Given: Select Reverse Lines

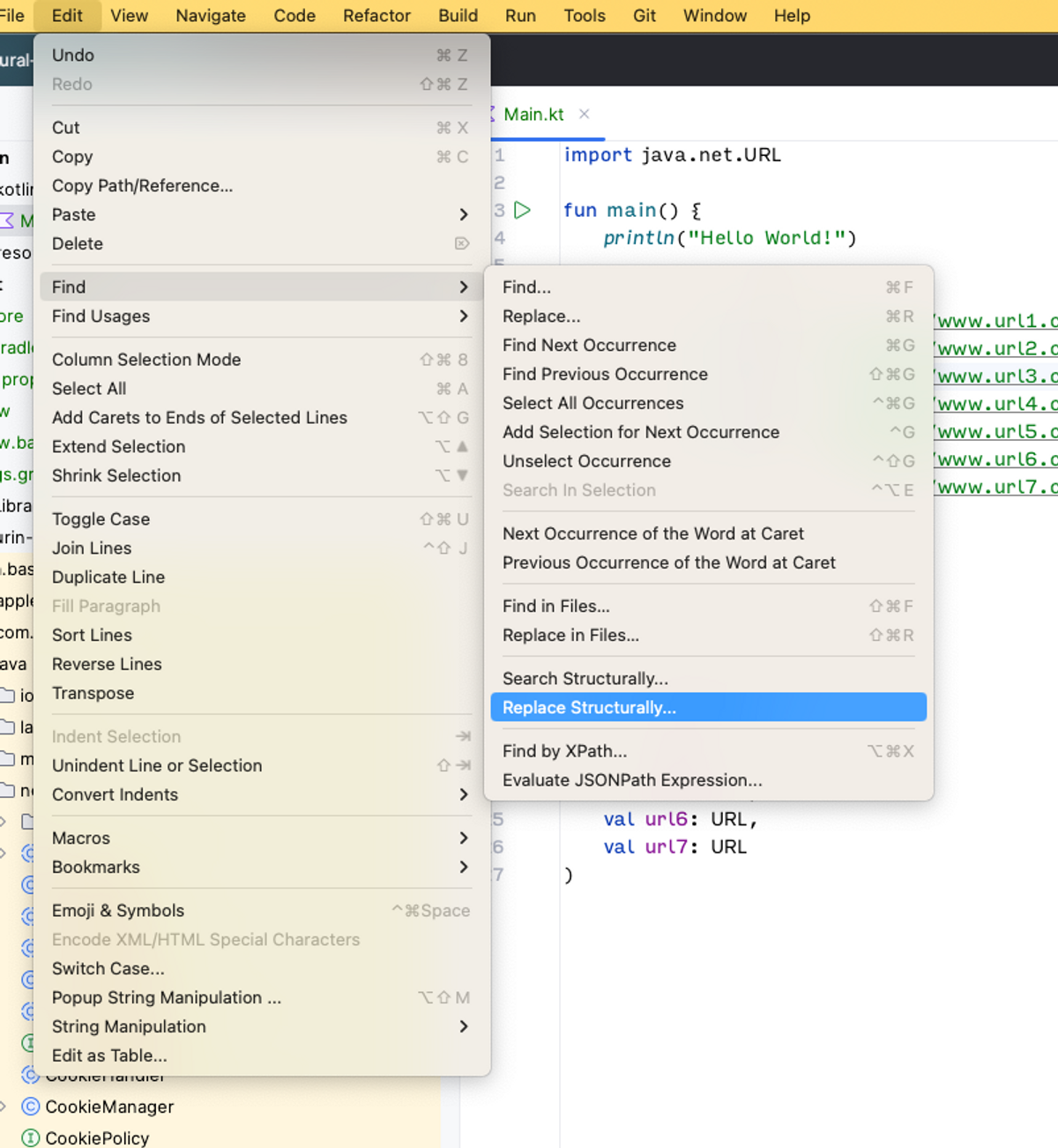Looking at the screenshot, I should [262, 664].
